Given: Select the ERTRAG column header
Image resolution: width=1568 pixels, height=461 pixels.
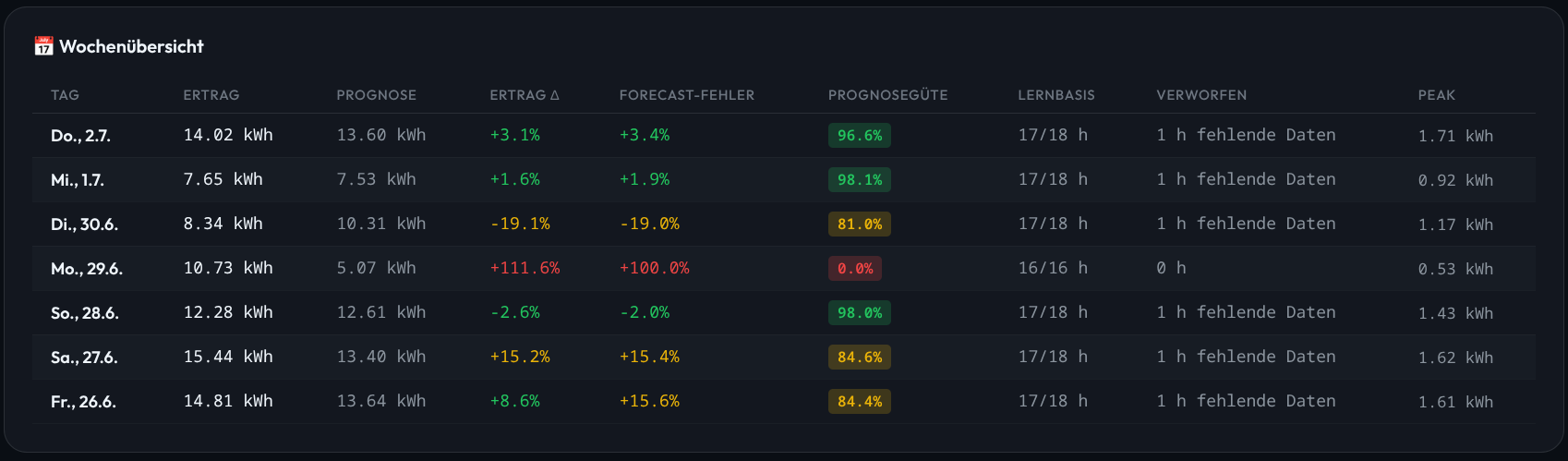Looking at the screenshot, I should point(211,95).
